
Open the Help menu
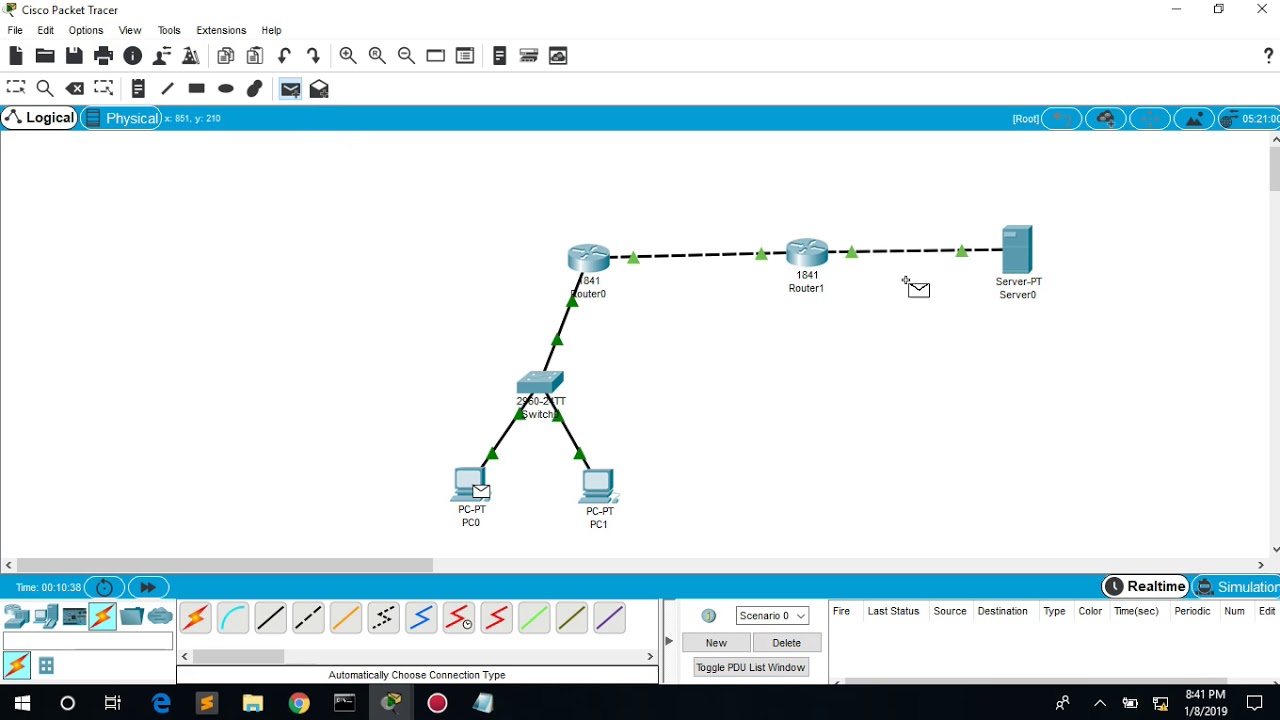271,30
